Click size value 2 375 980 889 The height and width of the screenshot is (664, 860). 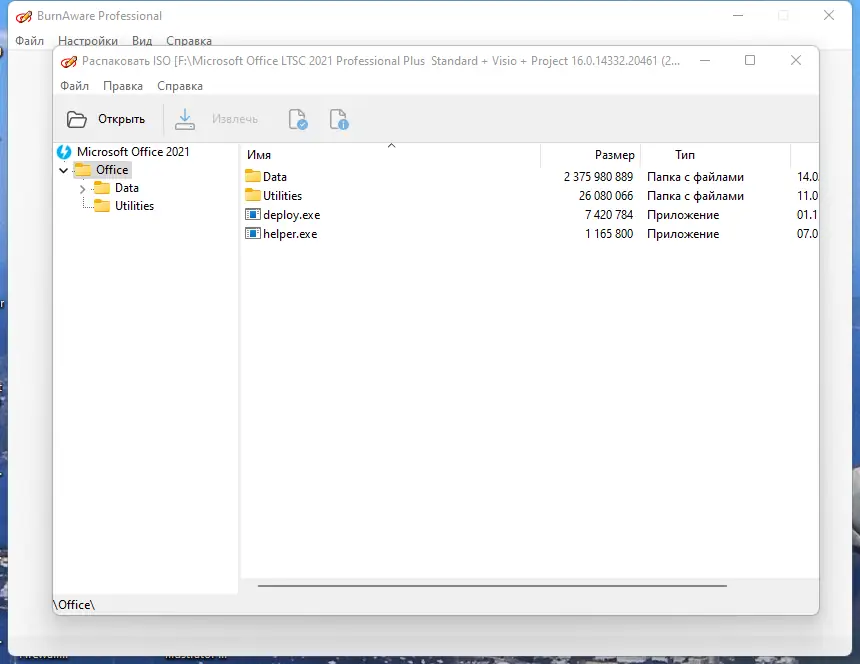click(598, 177)
